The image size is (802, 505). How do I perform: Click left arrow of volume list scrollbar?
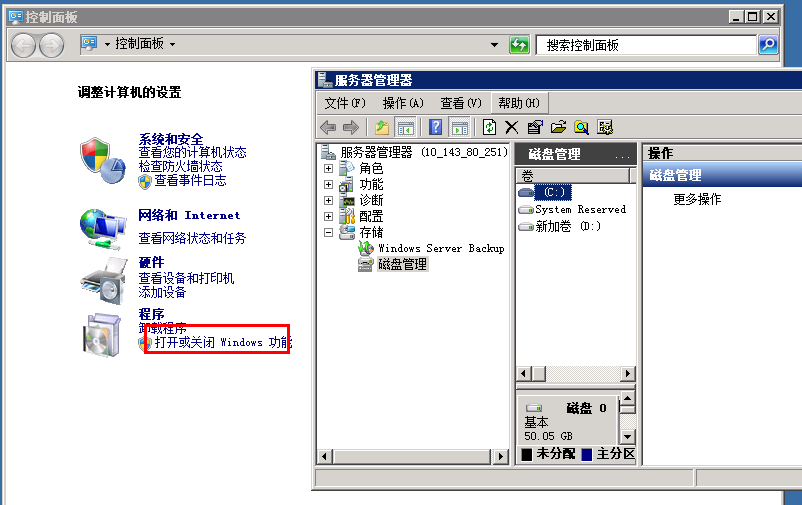point(523,374)
